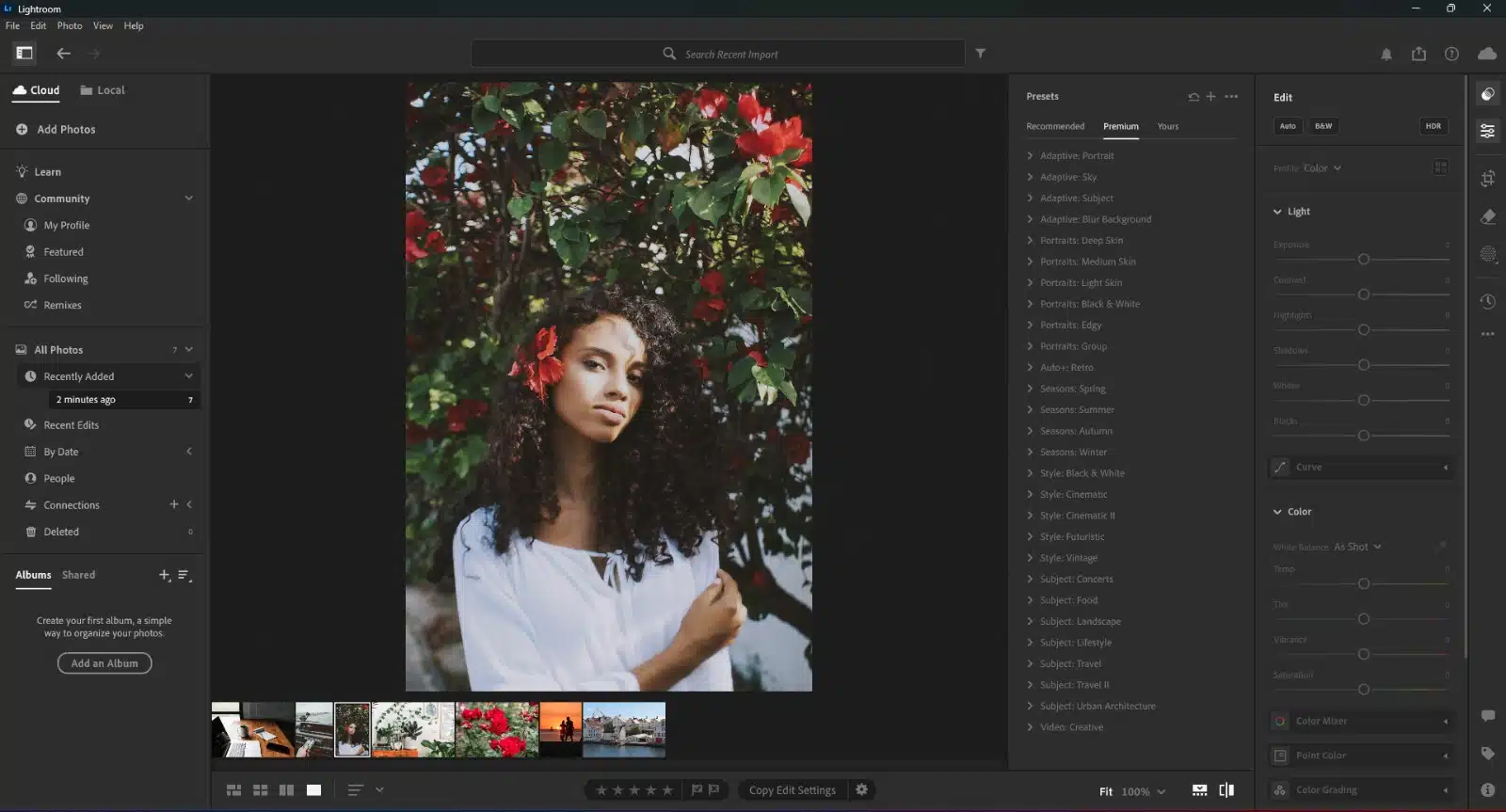Open the Masking tool

[x=1487, y=254]
